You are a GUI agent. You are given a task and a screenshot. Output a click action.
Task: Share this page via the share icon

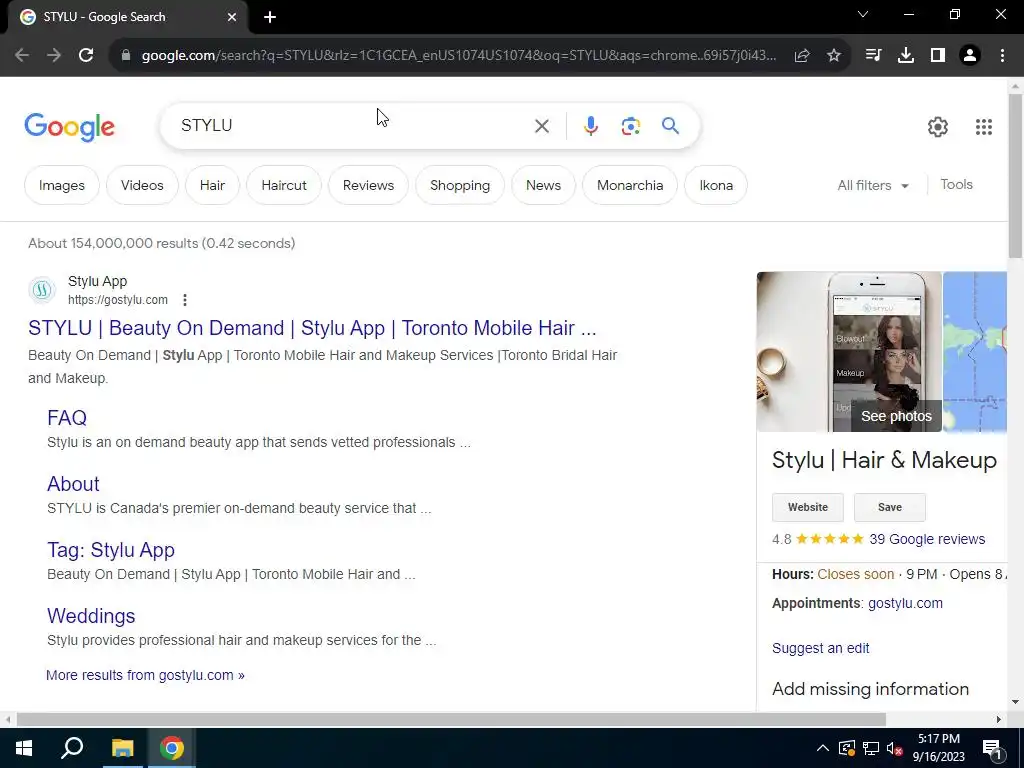(802, 56)
